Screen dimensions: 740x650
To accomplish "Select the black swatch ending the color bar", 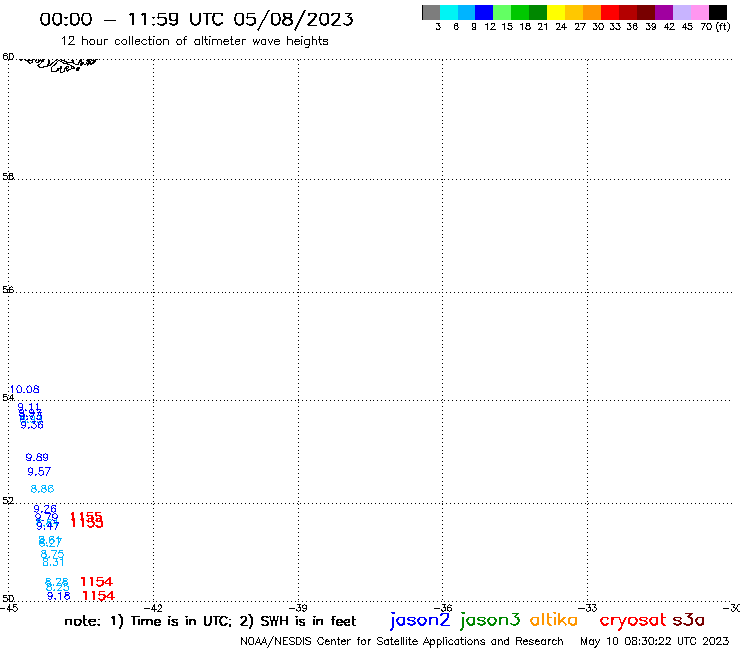I will [718, 12].
